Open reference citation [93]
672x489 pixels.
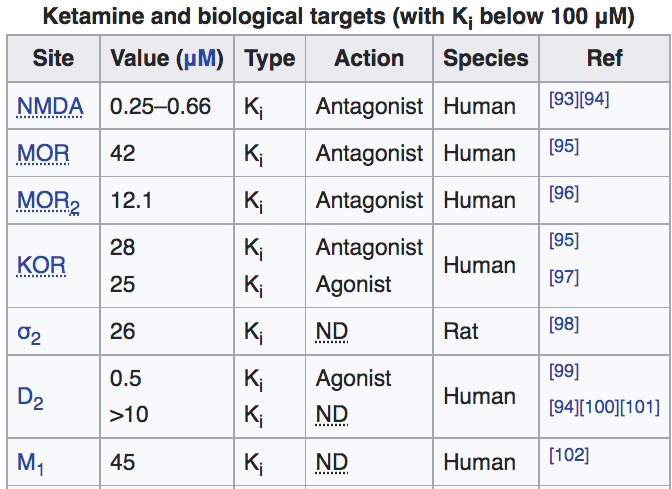coord(564,100)
